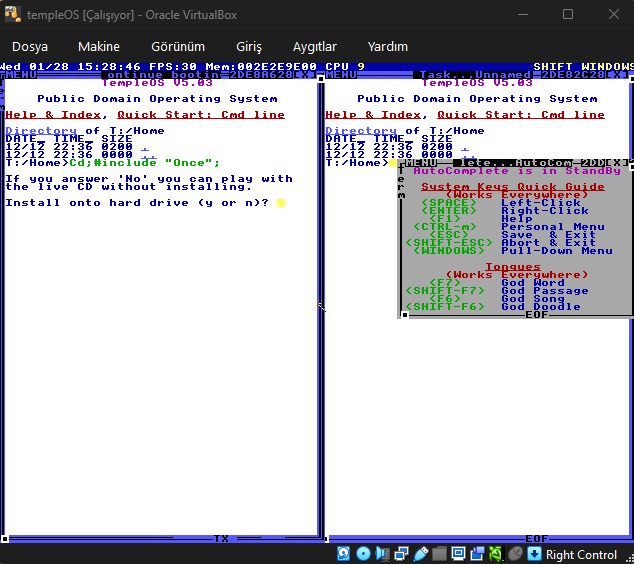Click the 'Right Control' host key label
The height and width of the screenshot is (564, 634).
[581, 555]
